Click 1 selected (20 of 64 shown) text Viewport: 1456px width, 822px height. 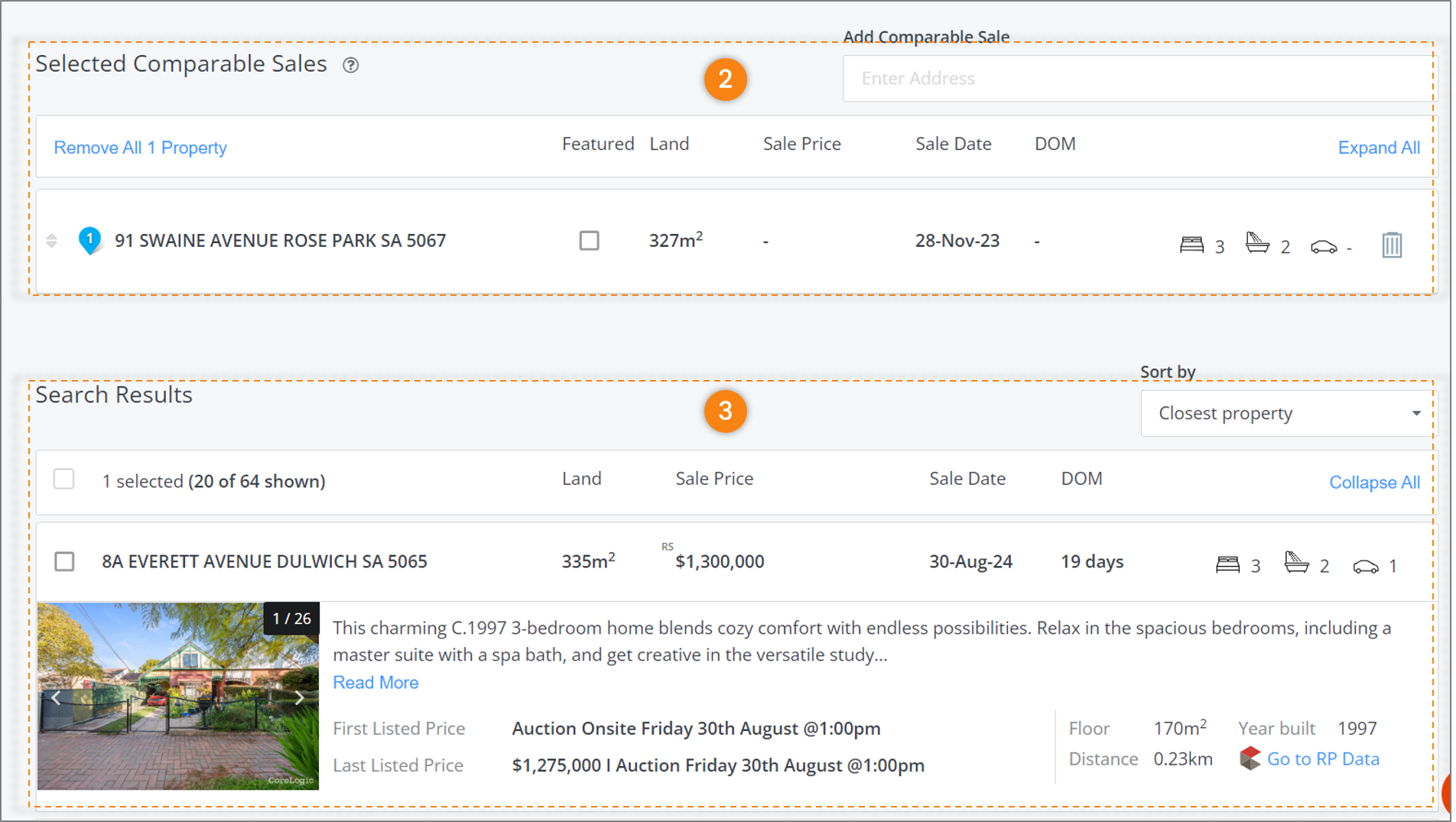click(x=213, y=481)
